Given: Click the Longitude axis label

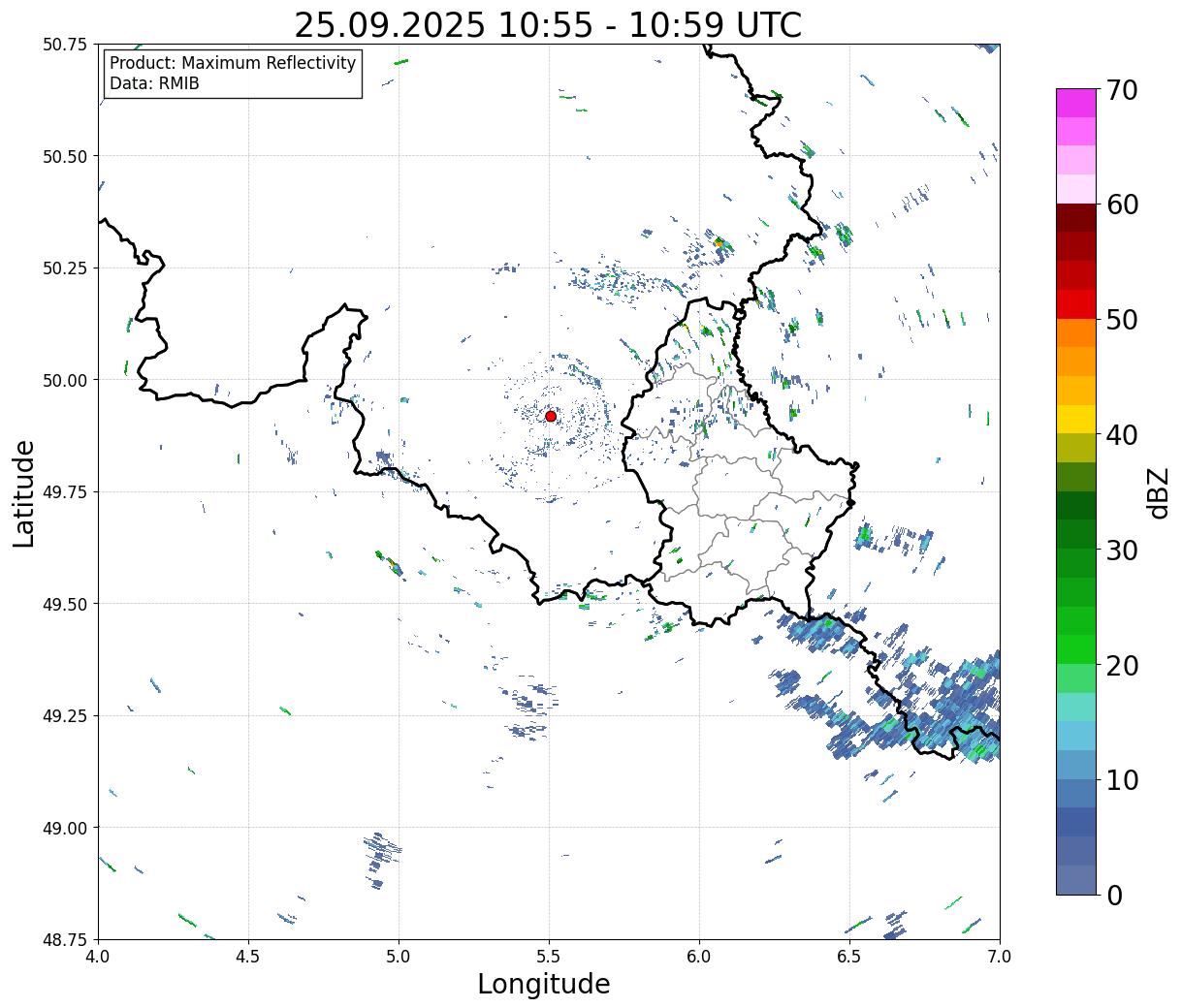Looking at the screenshot, I should [544, 985].
